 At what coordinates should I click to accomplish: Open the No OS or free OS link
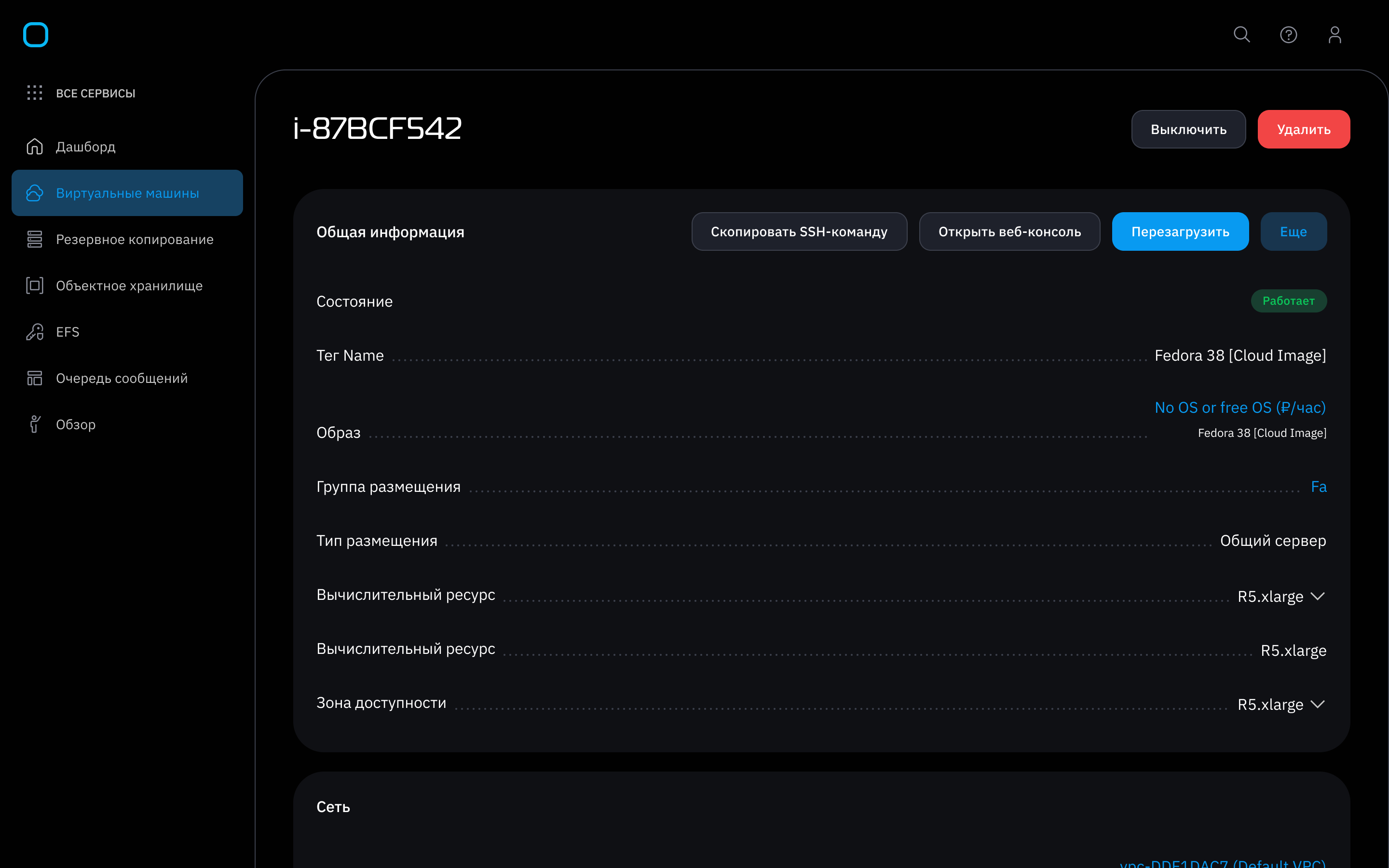click(1240, 407)
